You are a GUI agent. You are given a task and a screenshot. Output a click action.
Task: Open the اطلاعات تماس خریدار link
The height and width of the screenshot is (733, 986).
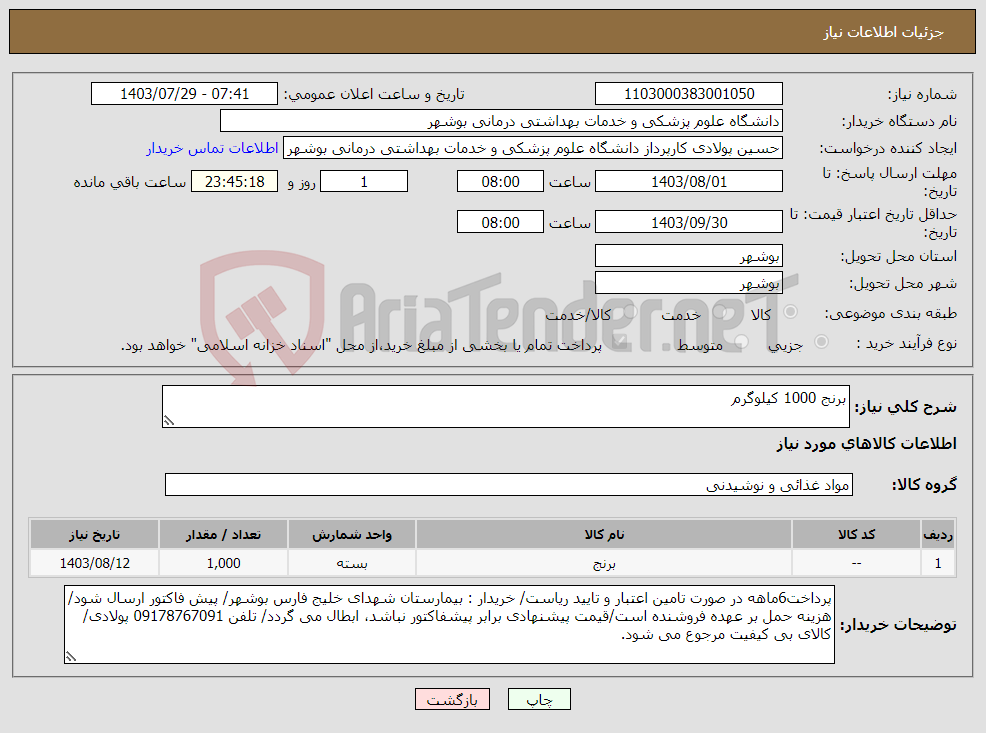coord(212,148)
